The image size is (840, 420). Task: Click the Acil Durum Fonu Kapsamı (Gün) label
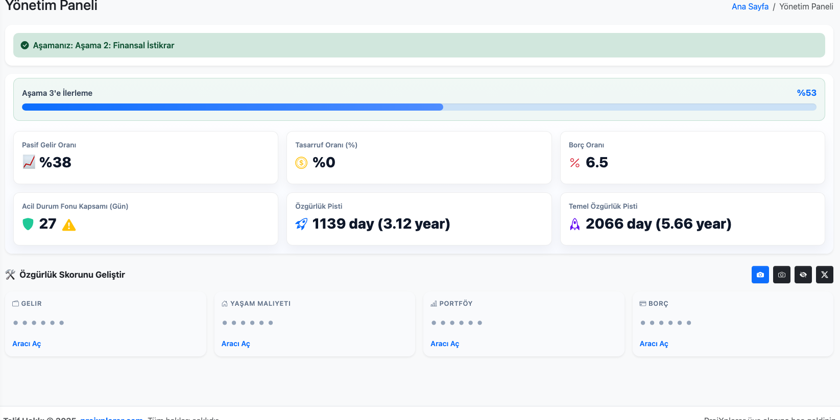point(75,206)
